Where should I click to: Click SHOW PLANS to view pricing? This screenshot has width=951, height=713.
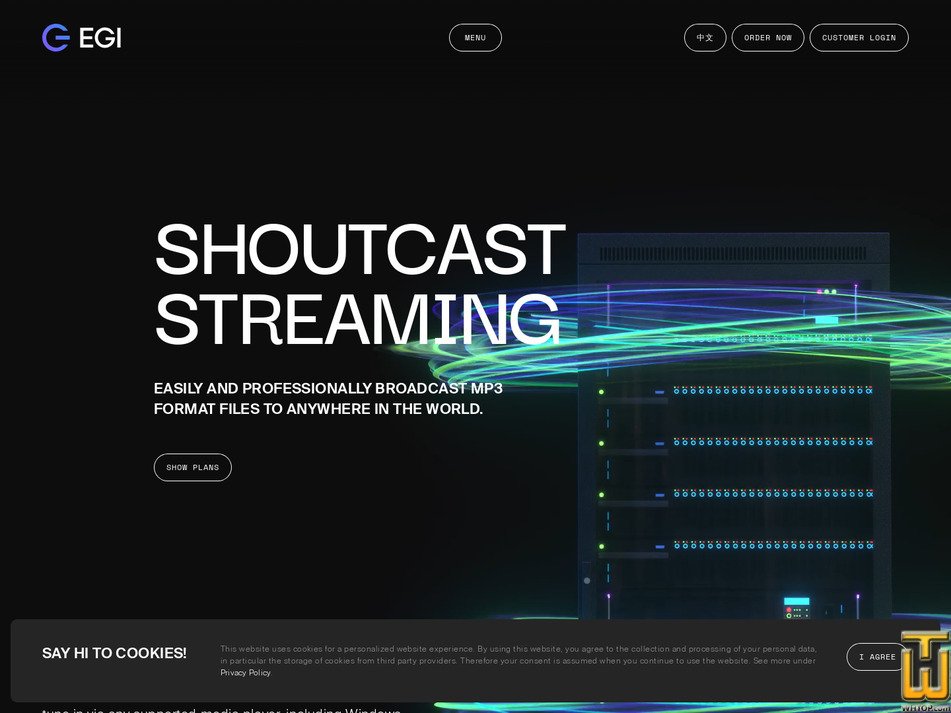coord(192,467)
